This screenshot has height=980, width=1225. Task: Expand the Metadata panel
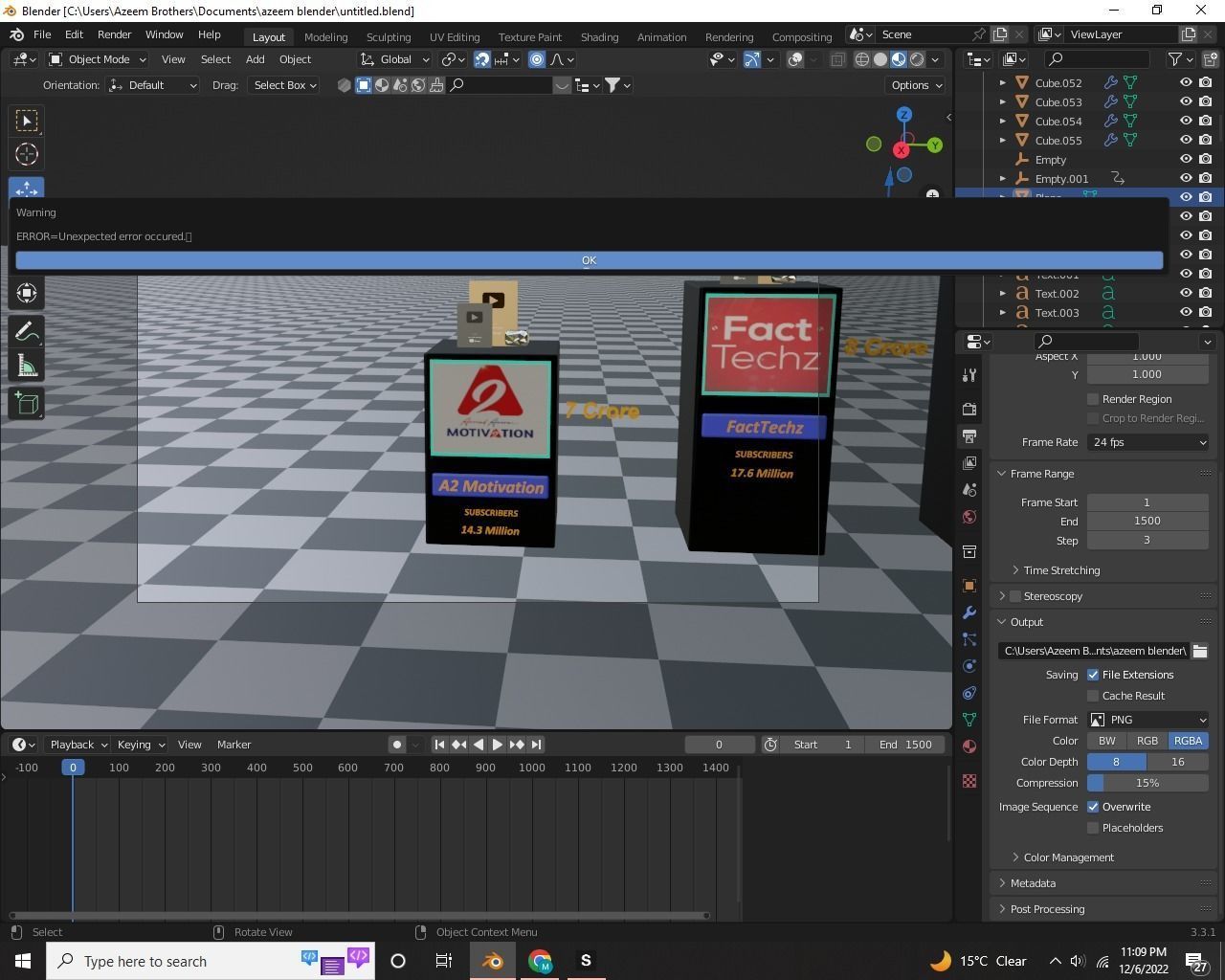[1032, 883]
